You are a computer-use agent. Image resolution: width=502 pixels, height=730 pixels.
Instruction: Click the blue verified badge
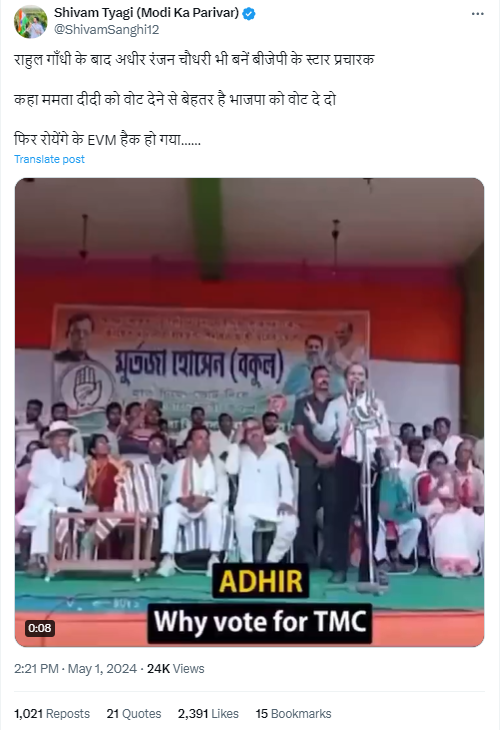click(x=249, y=14)
